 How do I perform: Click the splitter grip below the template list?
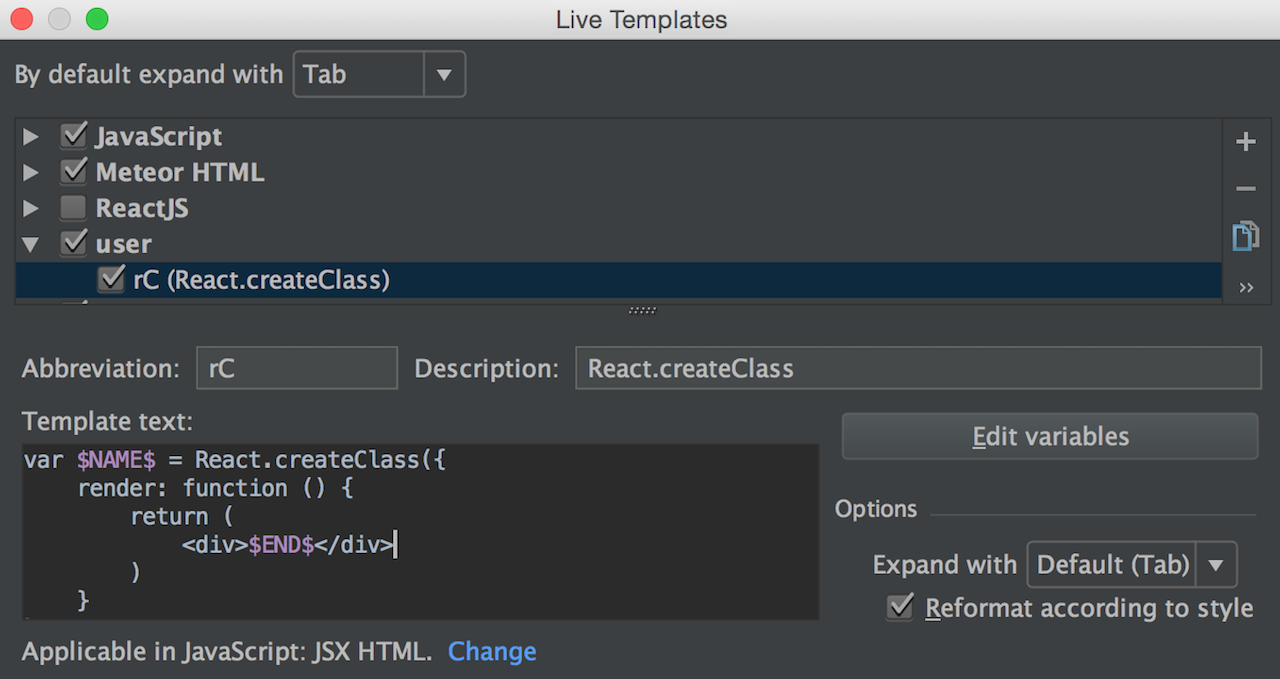(642, 310)
